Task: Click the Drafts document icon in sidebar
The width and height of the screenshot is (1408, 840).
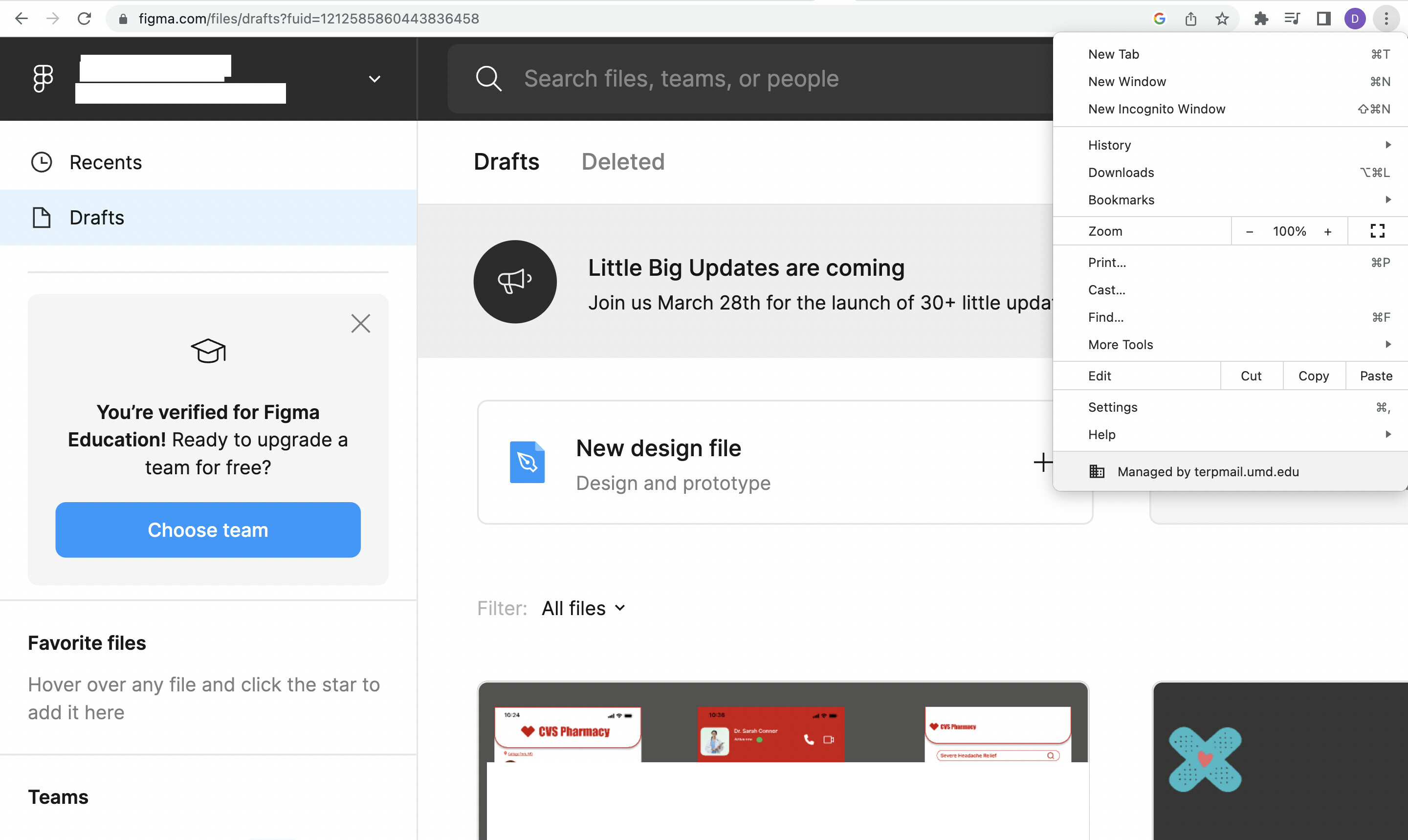Action: [x=41, y=217]
